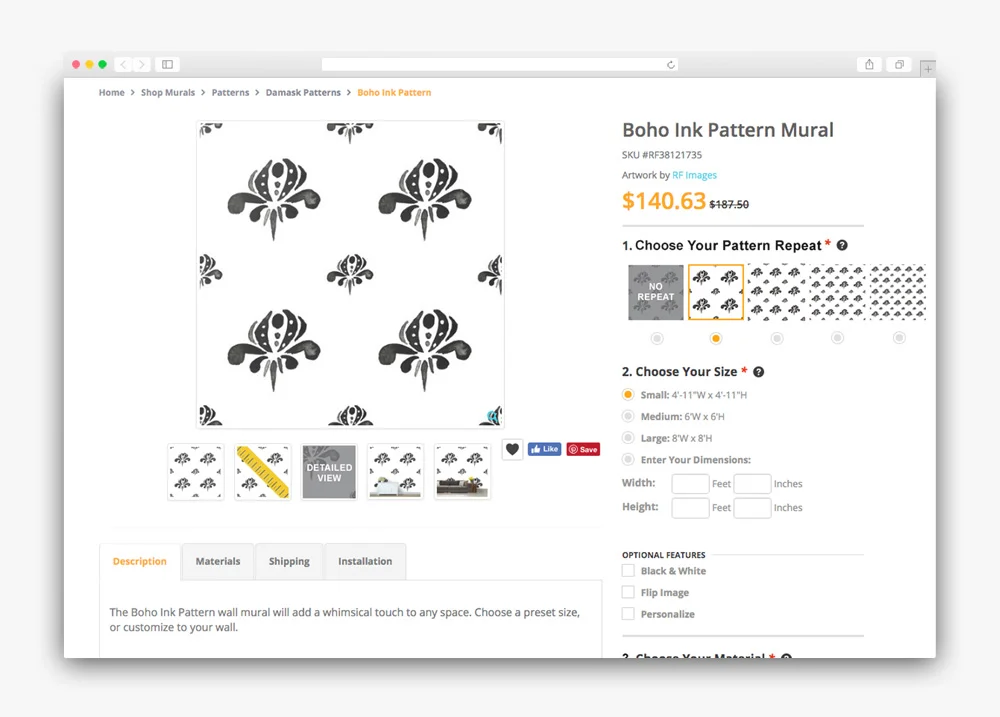Select the No Repeat pattern radio
The image size is (1000, 717).
657,338
